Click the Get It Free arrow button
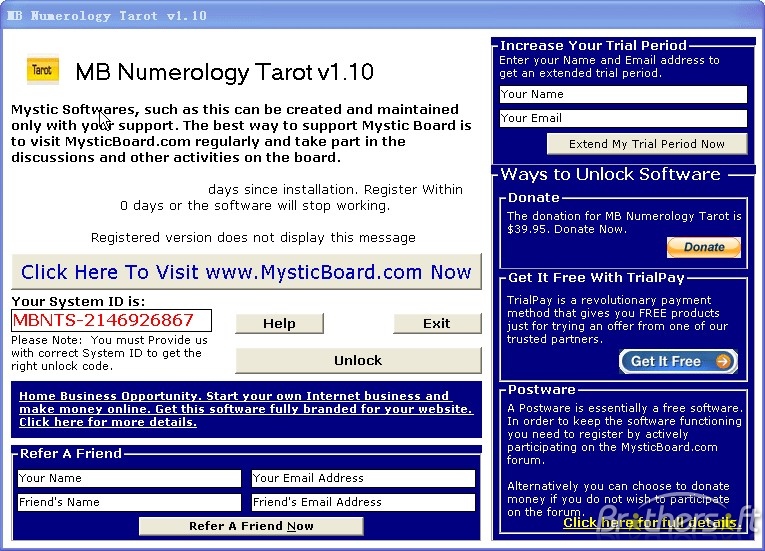Image resolution: width=765 pixels, height=551 pixels. pyautogui.click(x=677, y=361)
